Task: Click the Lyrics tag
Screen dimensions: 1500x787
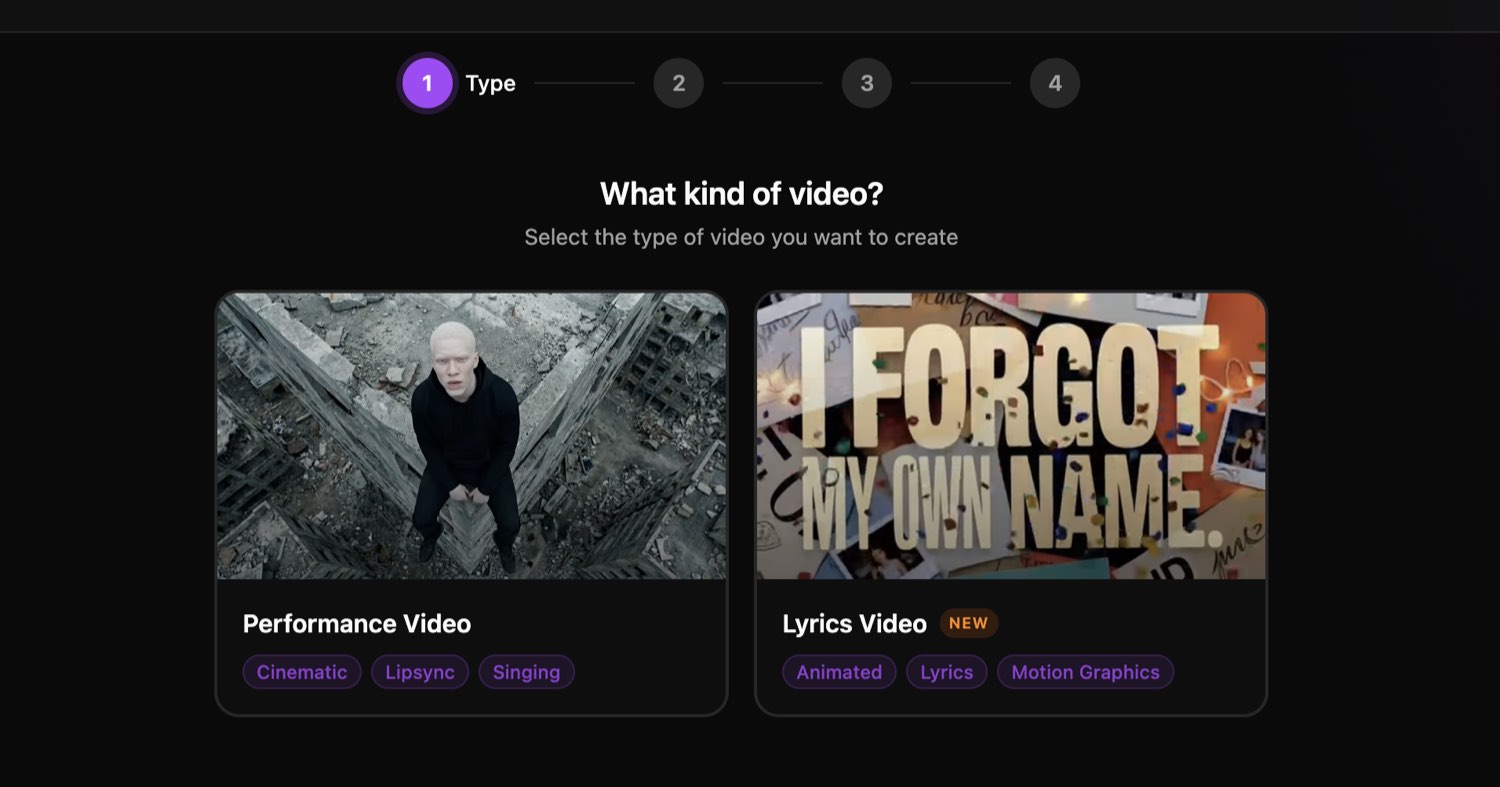Action: (x=947, y=672)
